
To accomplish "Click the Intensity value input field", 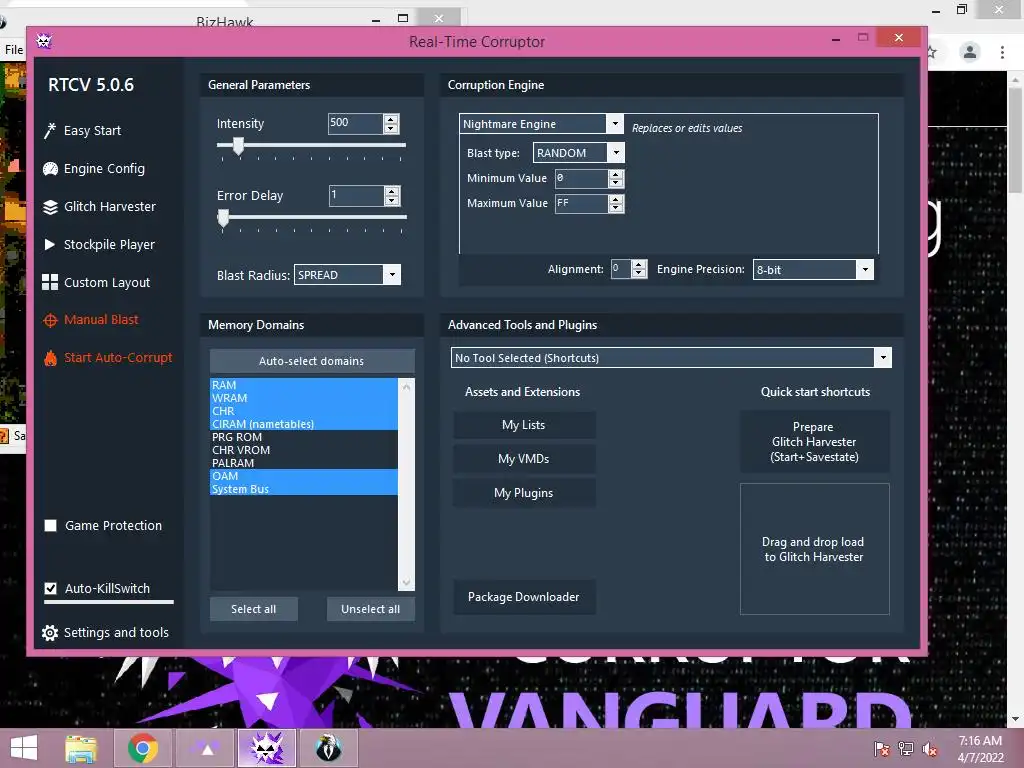I will click(x=355, y=123).
